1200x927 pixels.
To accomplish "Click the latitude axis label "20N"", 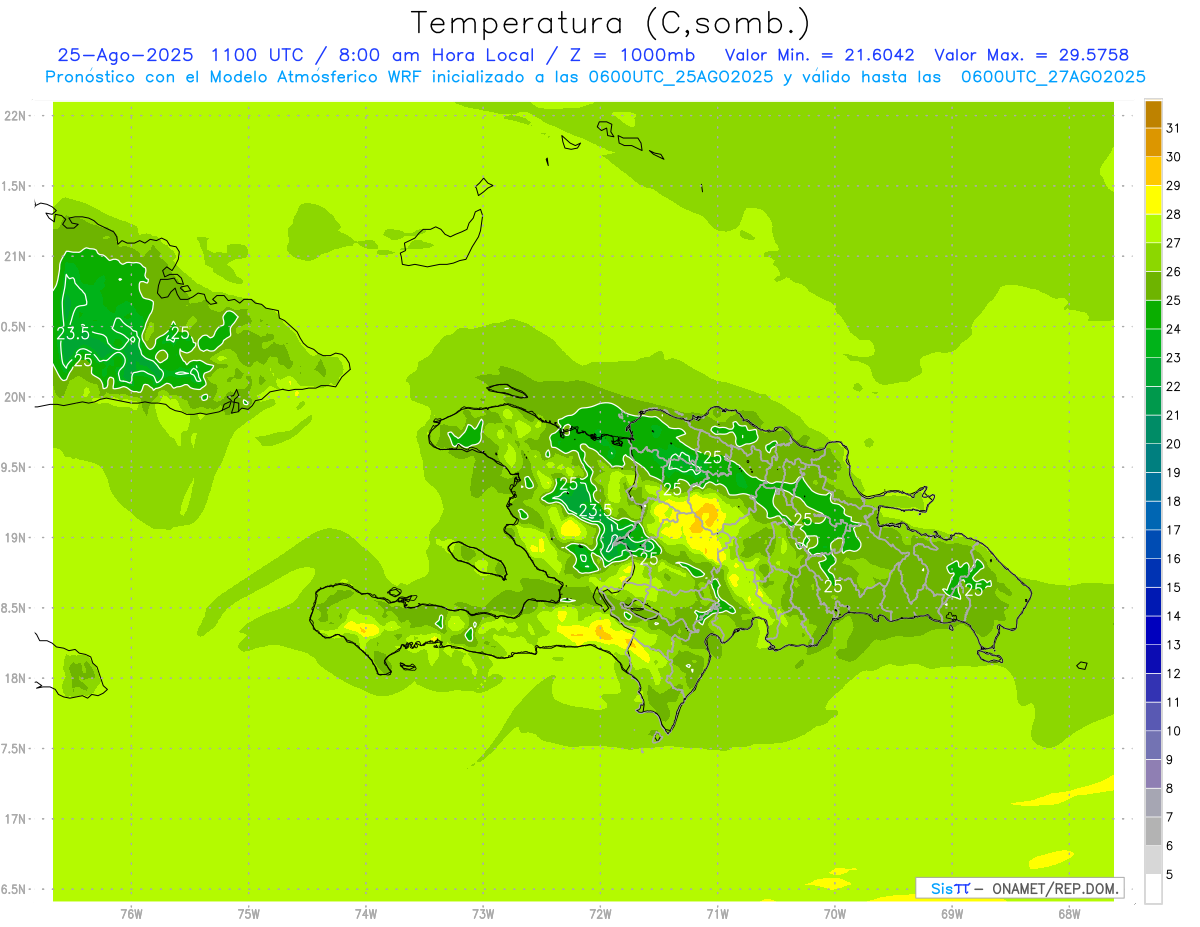I will coord(17,397).
